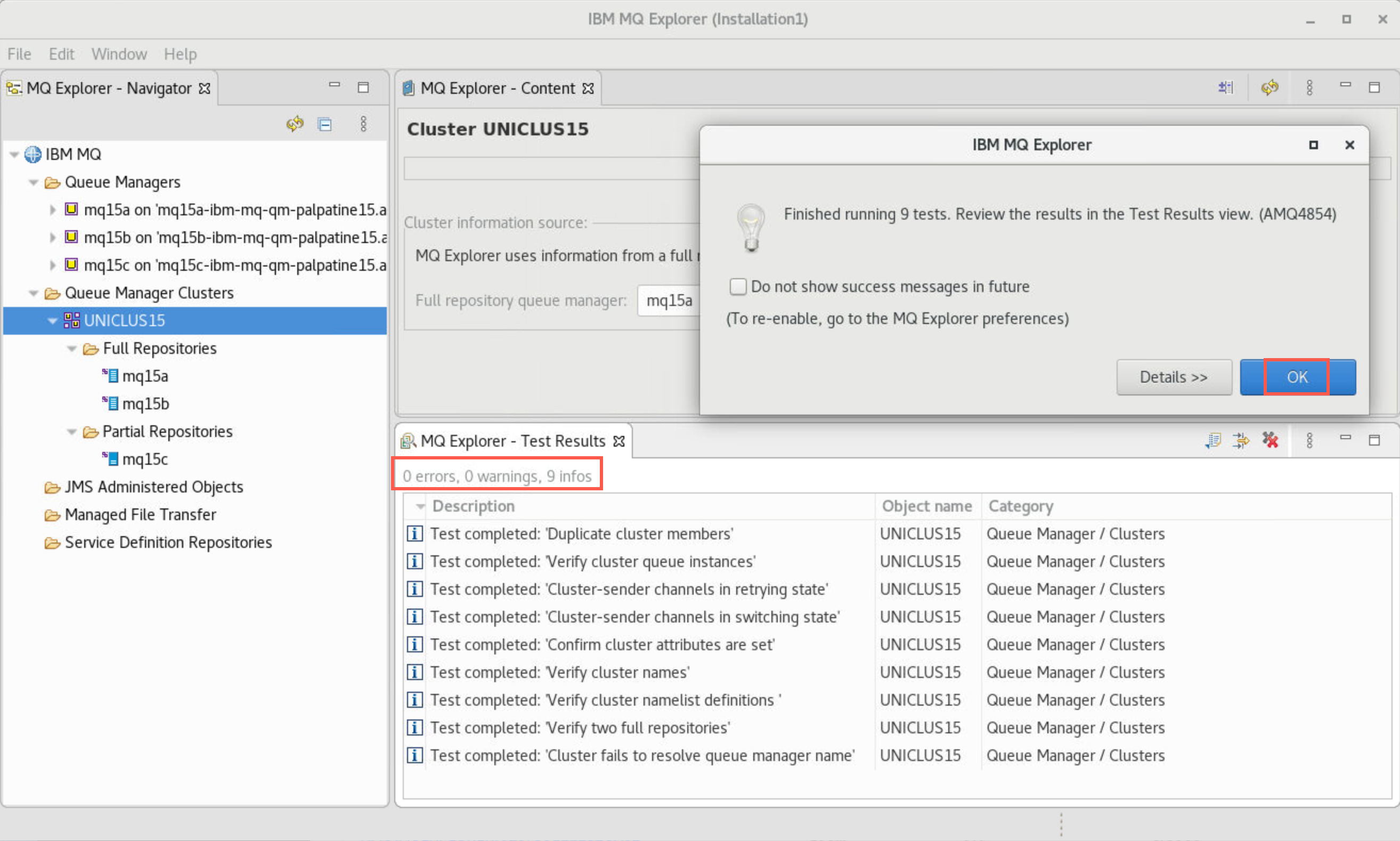Click mq15a queue manager icon

71,209
